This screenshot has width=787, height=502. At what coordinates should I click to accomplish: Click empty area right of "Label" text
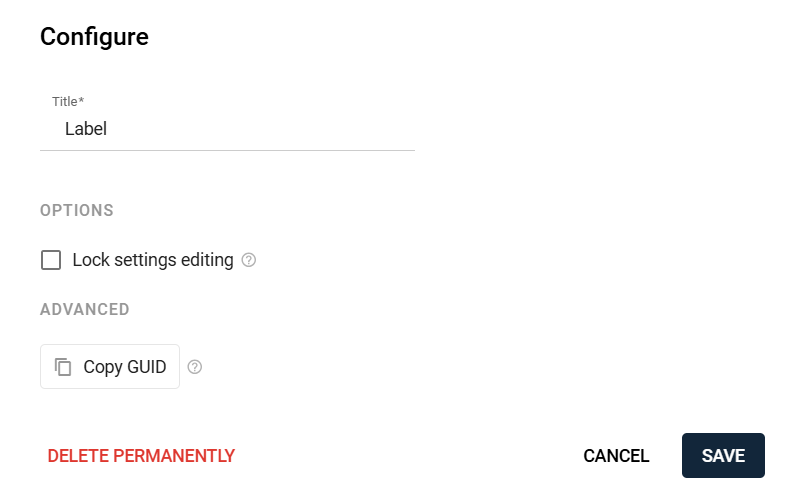pyautogui.click(x=280, y=129)
